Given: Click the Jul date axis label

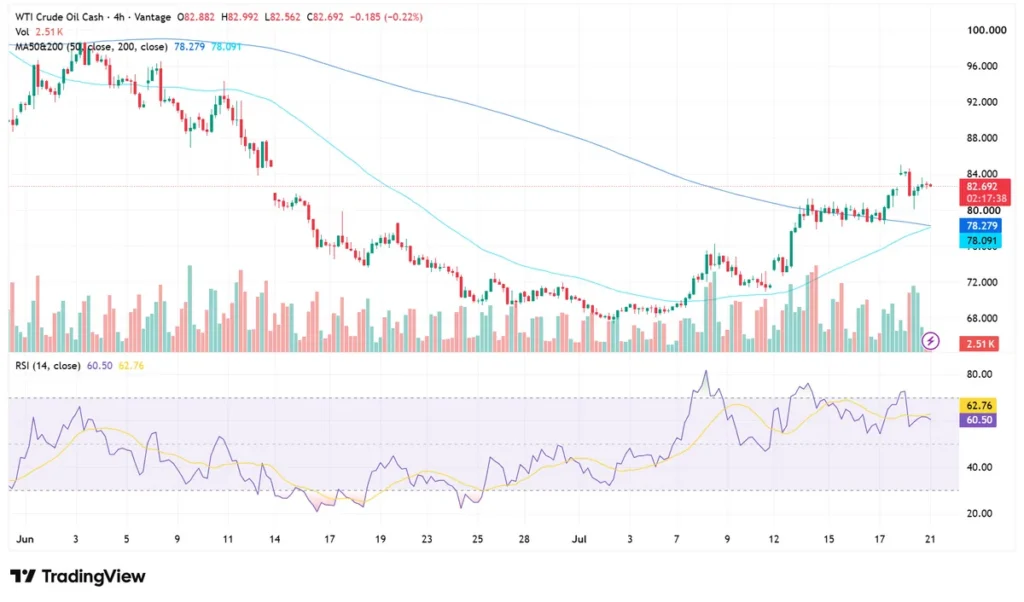Looking at the screenshot, I should [x=579, y=539].
